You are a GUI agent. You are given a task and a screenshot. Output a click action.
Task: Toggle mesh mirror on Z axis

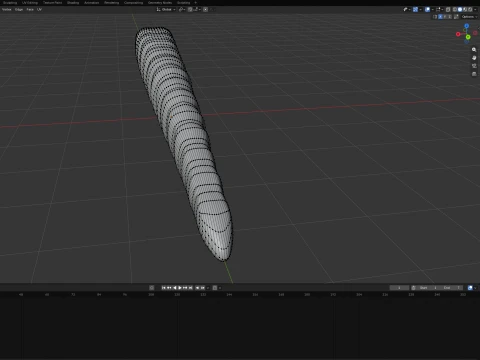450,17
